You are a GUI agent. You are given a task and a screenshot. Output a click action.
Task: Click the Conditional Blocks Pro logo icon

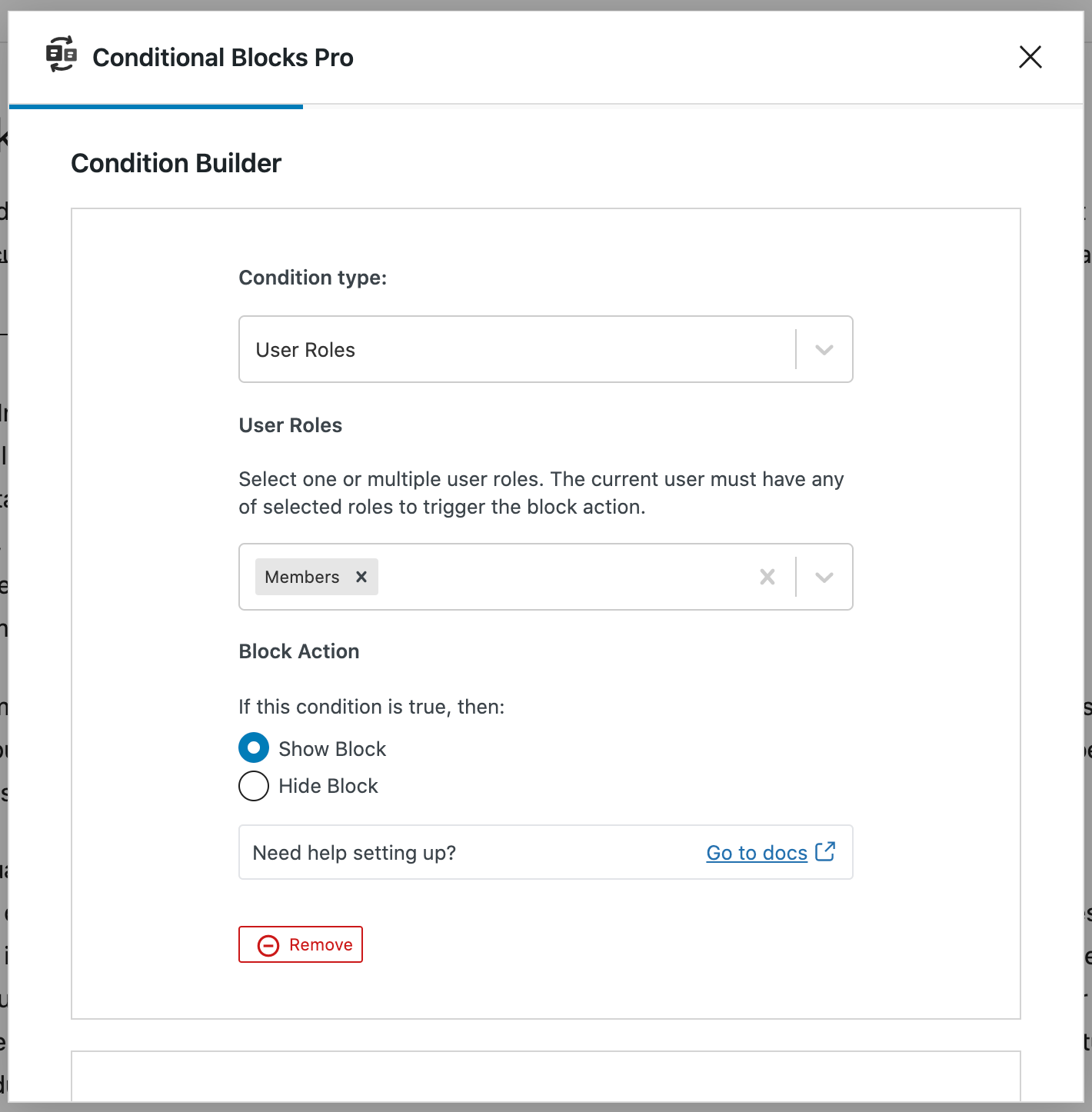click(61, 55)
